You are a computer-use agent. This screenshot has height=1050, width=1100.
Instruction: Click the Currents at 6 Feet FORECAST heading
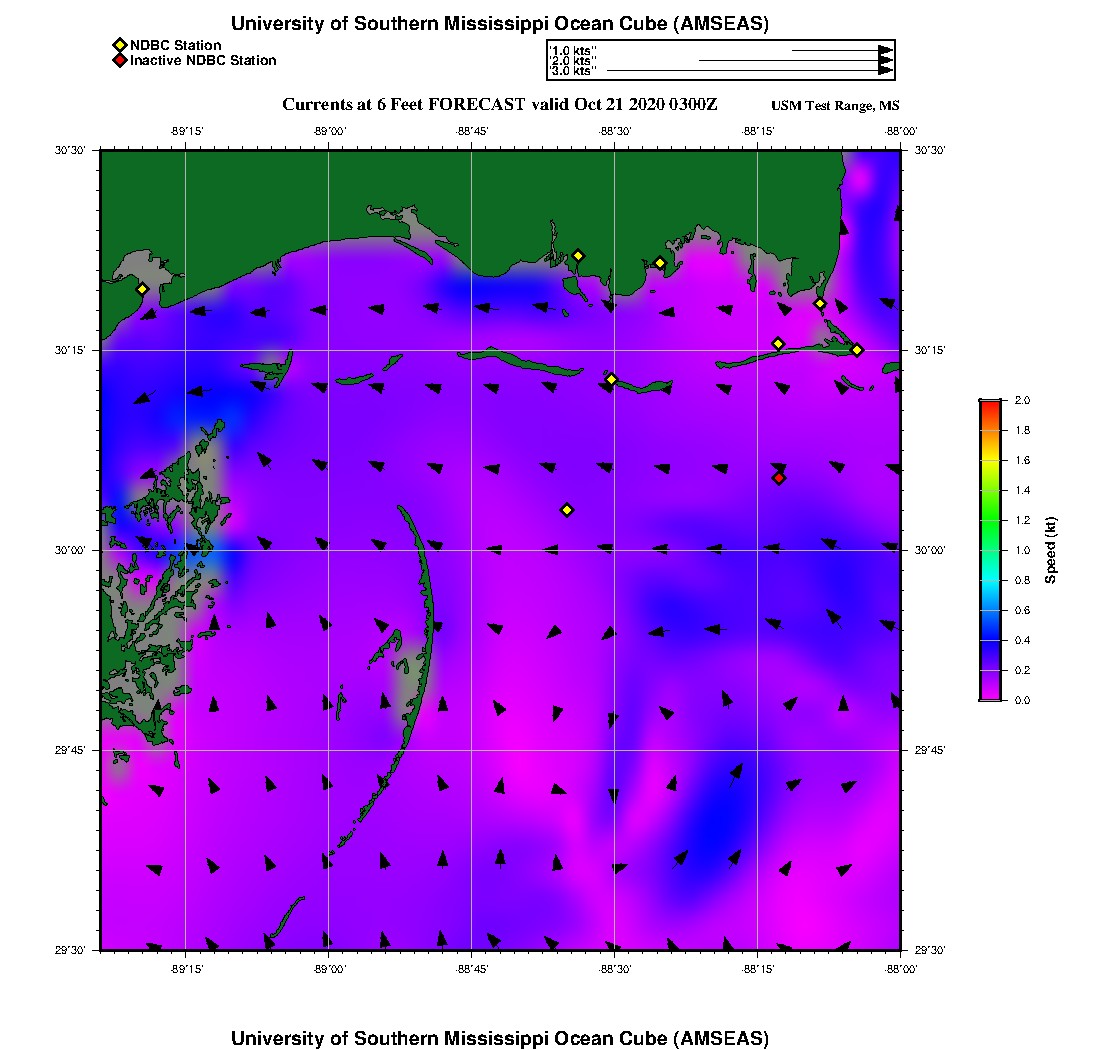[500, 105]
